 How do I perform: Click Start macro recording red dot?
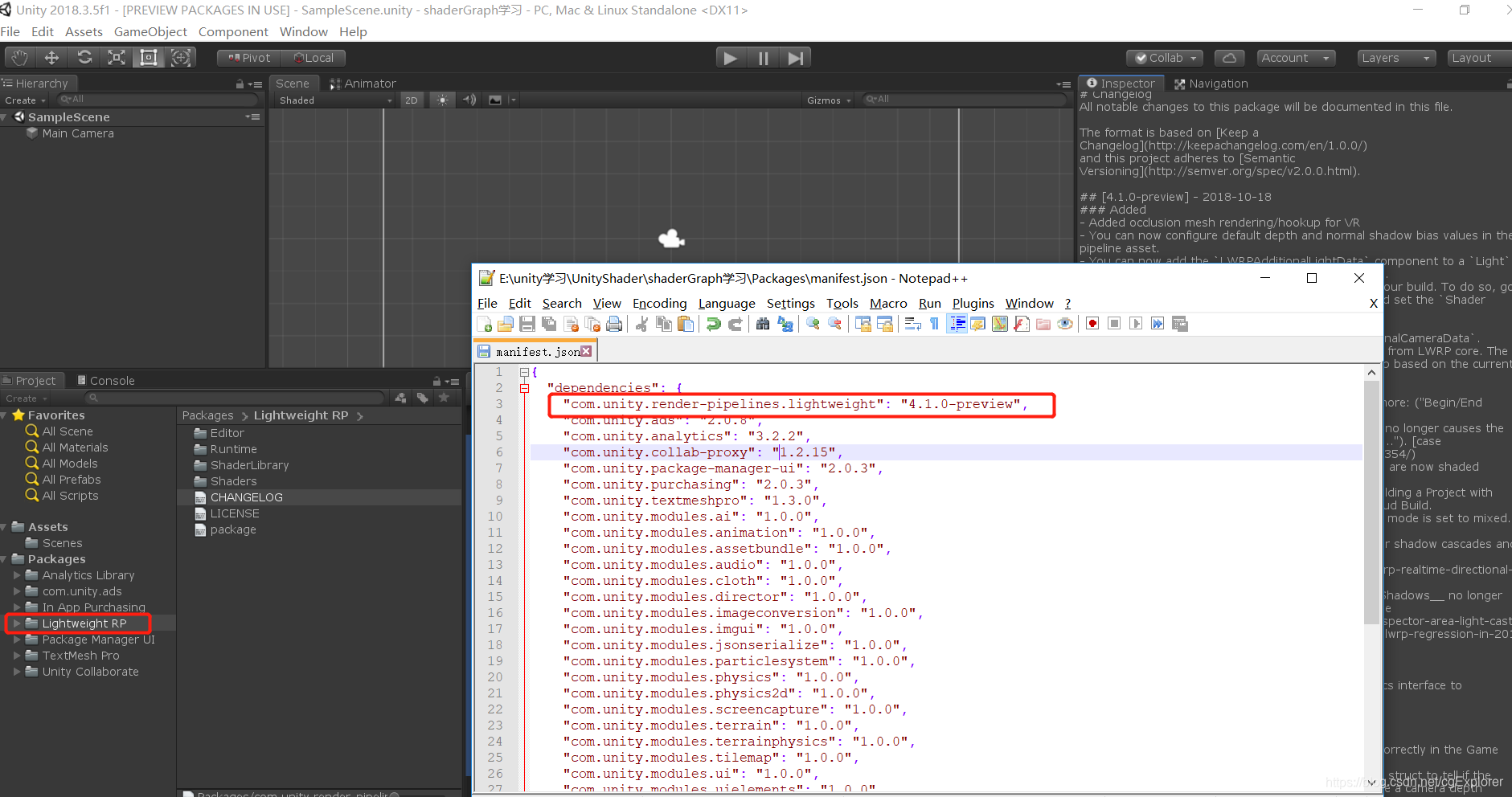(1092, 324)
